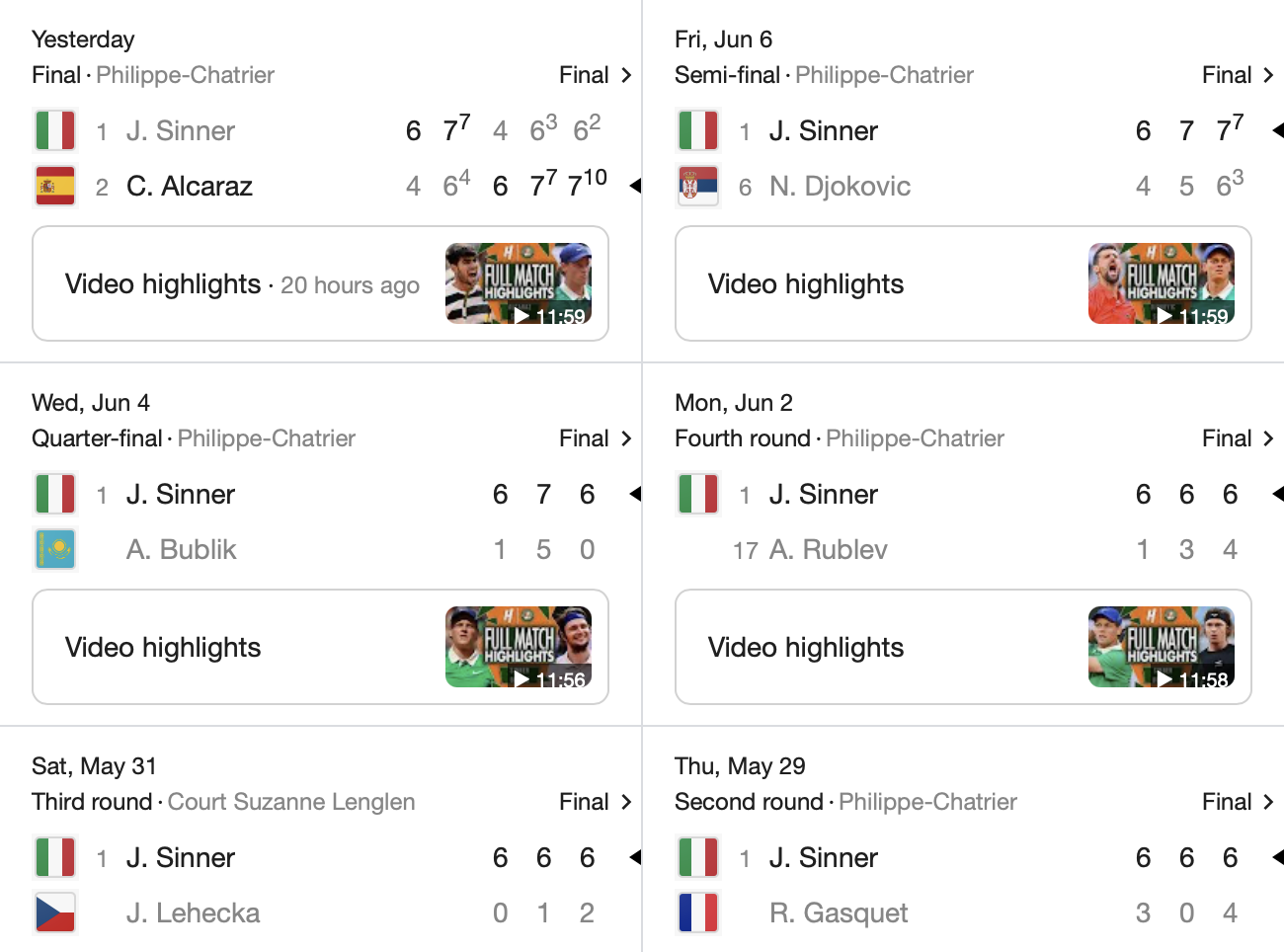Open the Sat, May 31 third round chevron
The width and height of the screenshot is (1284, 952).
click(x=626, y=802)
